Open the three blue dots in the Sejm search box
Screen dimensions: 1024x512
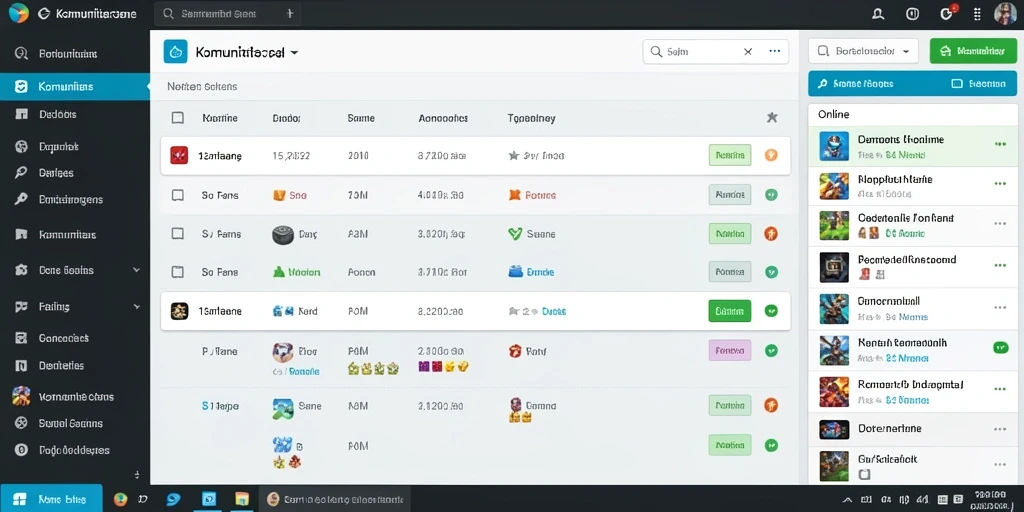775,51
